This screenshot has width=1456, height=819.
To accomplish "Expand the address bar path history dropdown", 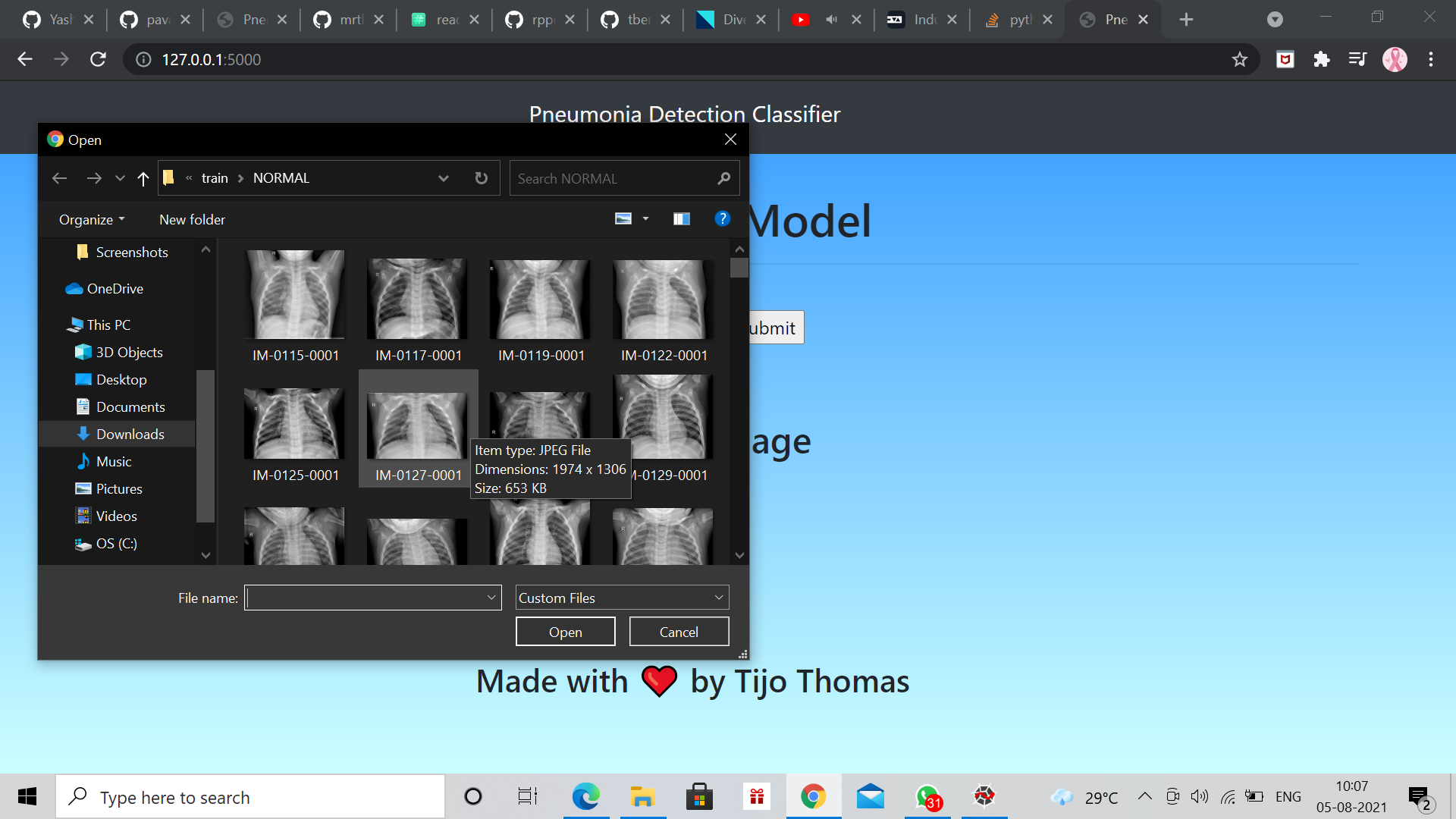I will (443, 178).
